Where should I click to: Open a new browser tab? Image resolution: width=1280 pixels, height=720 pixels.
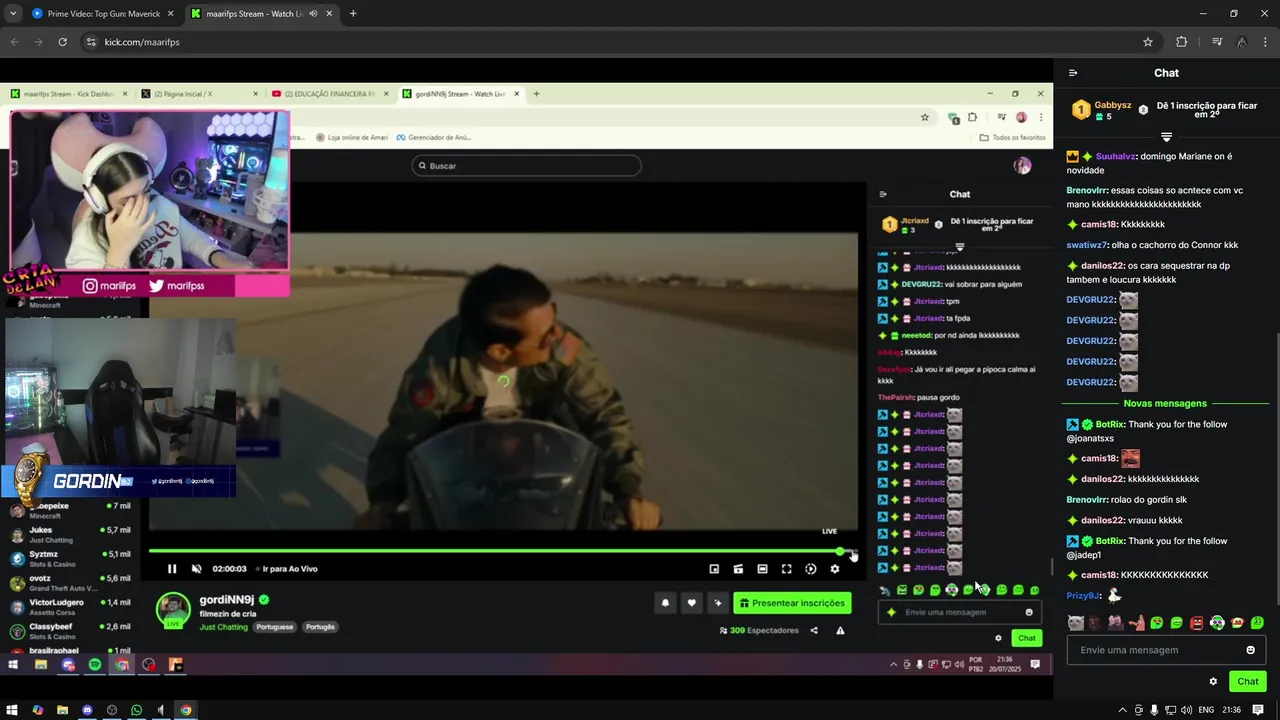pos(353,14)
